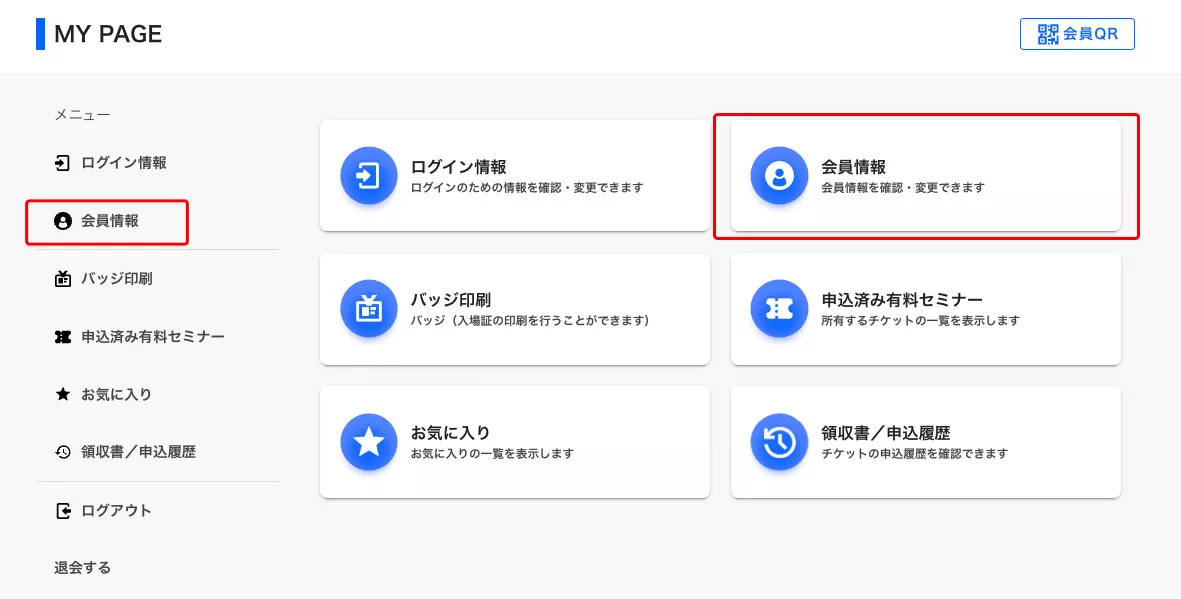
Task: Click the ticket icon beside sidebar 申込済み有料セミナー
Action: 63,337
